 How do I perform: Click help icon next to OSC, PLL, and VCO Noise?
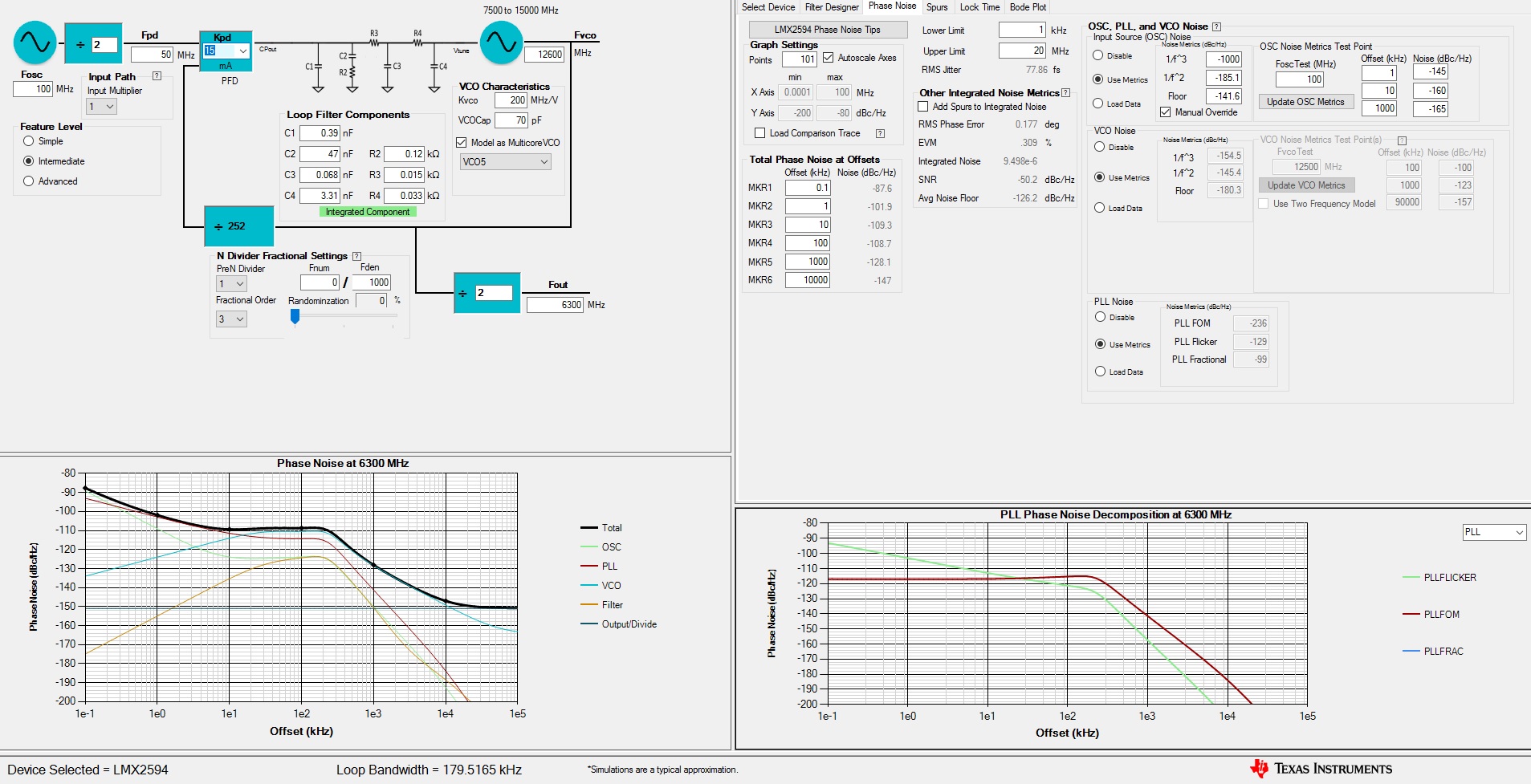(1216, 26)
